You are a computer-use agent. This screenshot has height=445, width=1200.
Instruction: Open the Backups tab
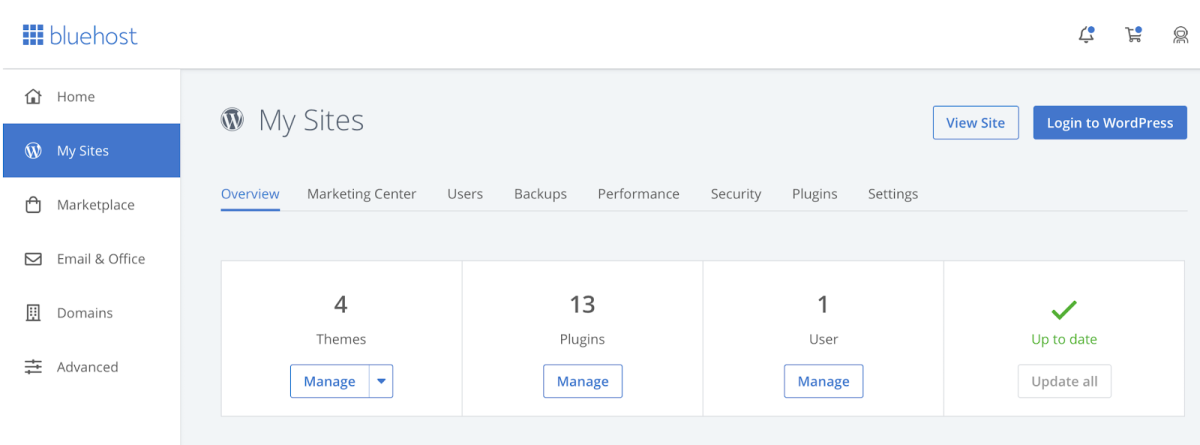(540, 194)
